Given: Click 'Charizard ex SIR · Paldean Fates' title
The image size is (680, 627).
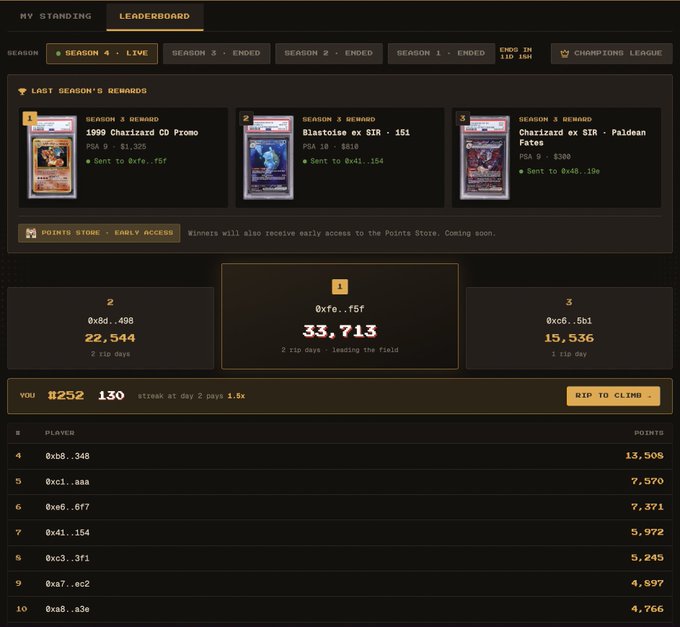Looking at the screenshot, I should coord(582,137).
